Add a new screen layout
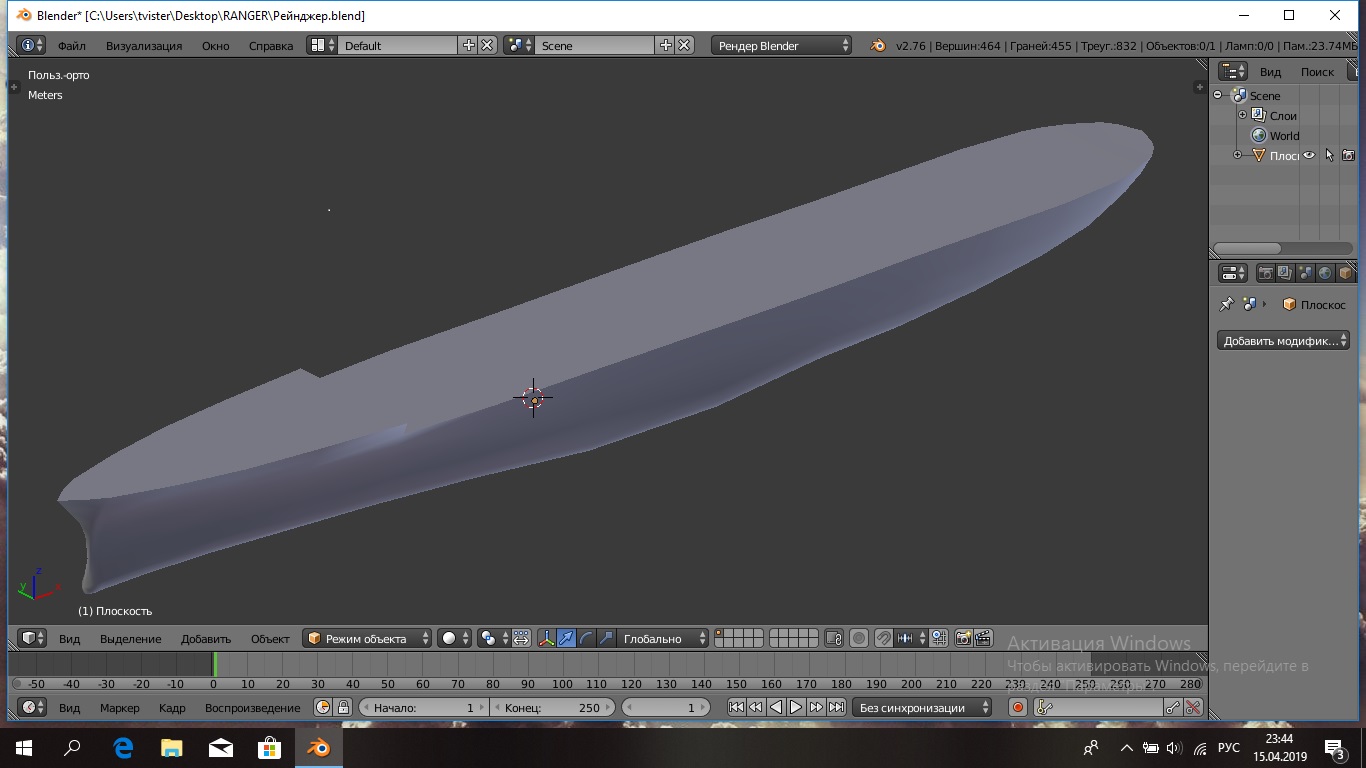Image resolution: width=1366 pixels, height=768 pixels. pos(468,45)
